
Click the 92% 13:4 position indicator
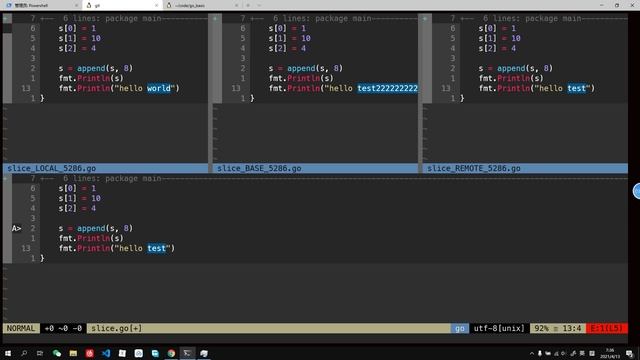pyautogui.click(x=558, y=328)
